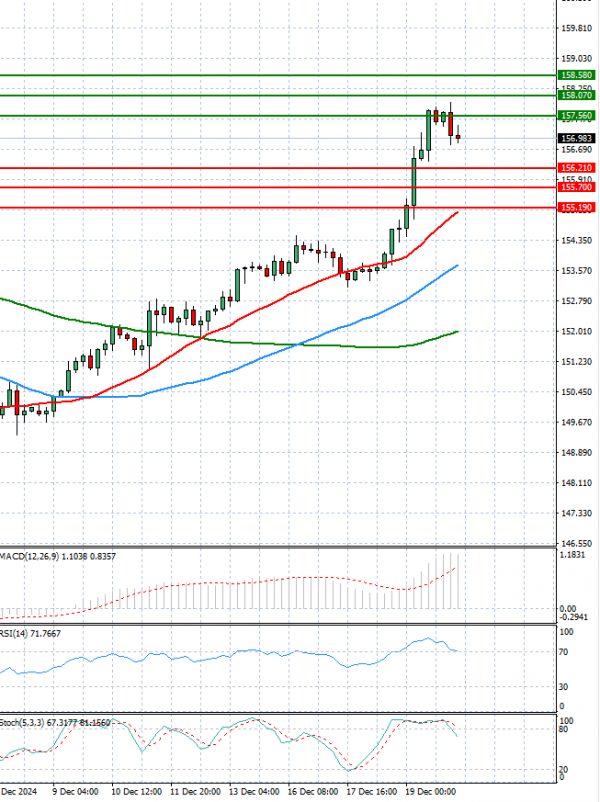The width and height of the screenshot is (600, 802).
Task: Click the 19 Dec 00:00 time axis label
Action: [x=431, y=792]
